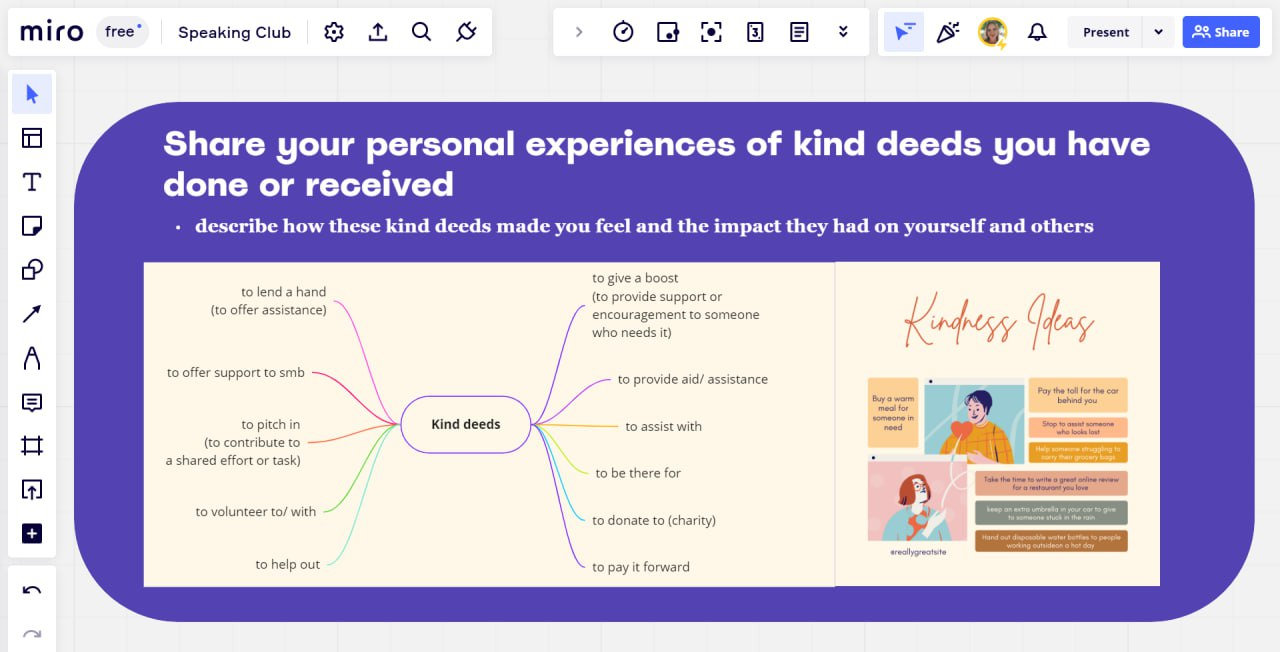Click the 'describe how these kind deeds' bullet
Screen dimensions: 1280x652
point(644,226)
